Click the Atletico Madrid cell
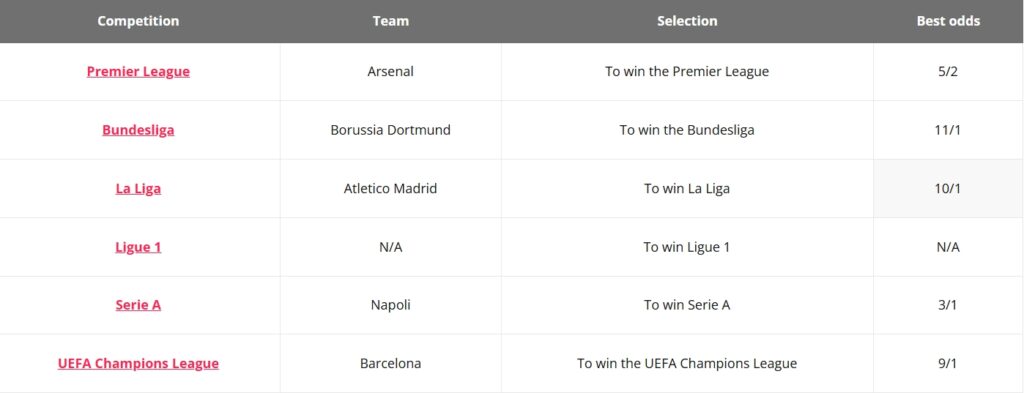1024x393 pixels. 391,189
